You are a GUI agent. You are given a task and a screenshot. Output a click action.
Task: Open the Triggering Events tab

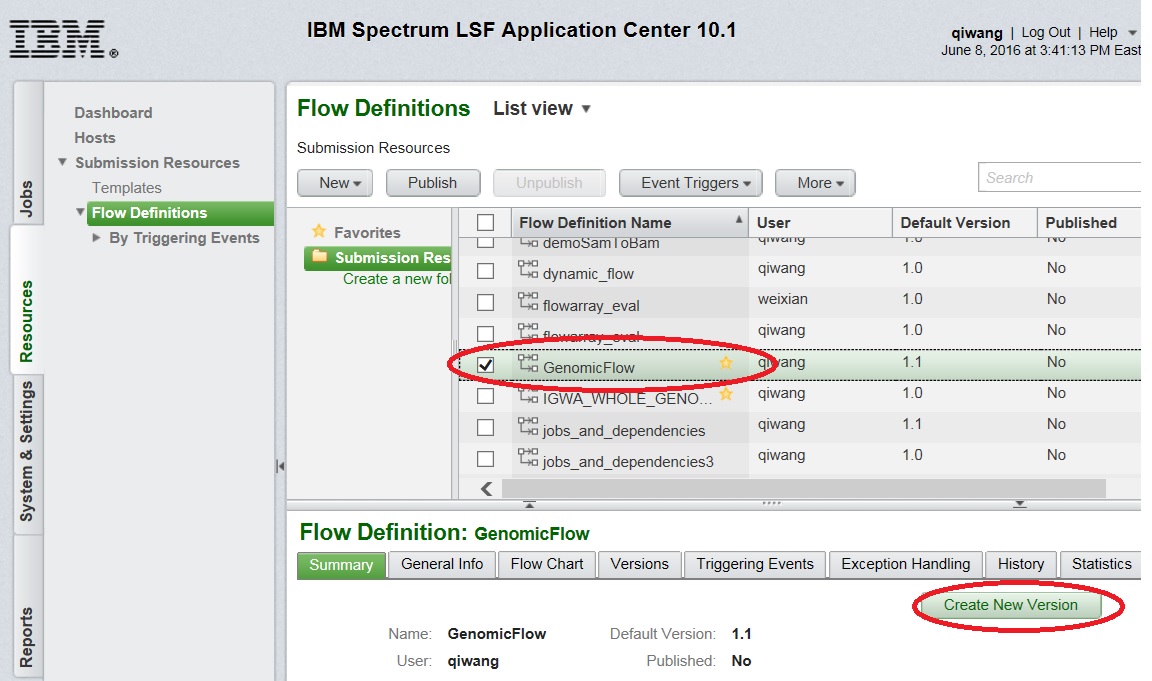pos(755,564)
